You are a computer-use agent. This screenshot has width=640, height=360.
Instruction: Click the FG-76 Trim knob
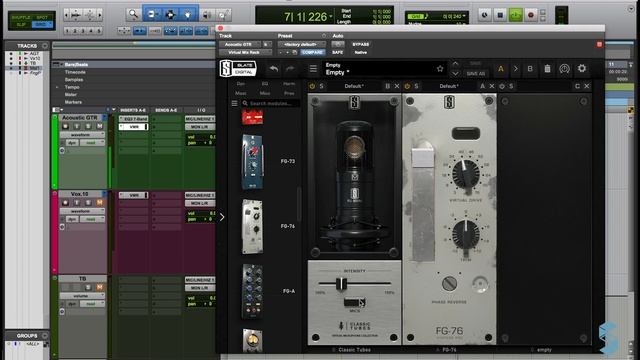click(x=466, y=234)
